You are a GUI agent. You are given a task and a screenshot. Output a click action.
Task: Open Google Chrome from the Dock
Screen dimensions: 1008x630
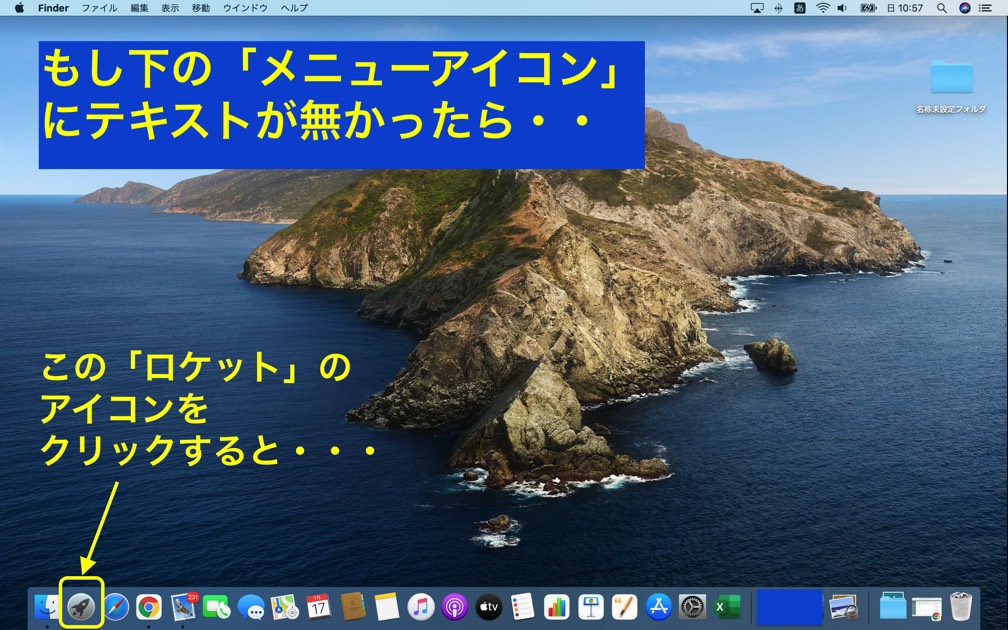pos(149,606)
